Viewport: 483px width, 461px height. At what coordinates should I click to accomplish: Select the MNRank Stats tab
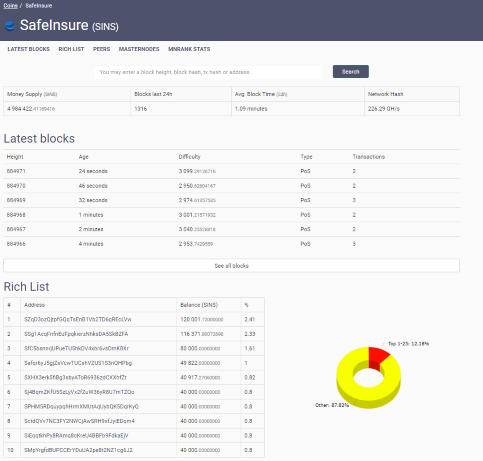pos(189,49)
